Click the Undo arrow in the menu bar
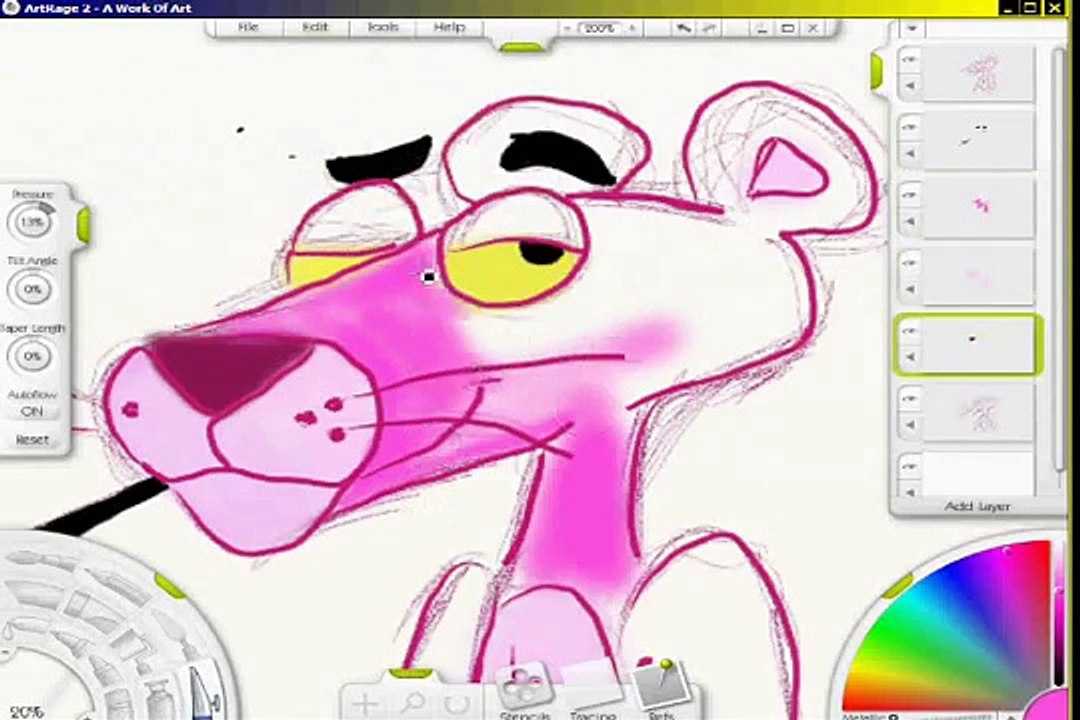 (683, 28)
